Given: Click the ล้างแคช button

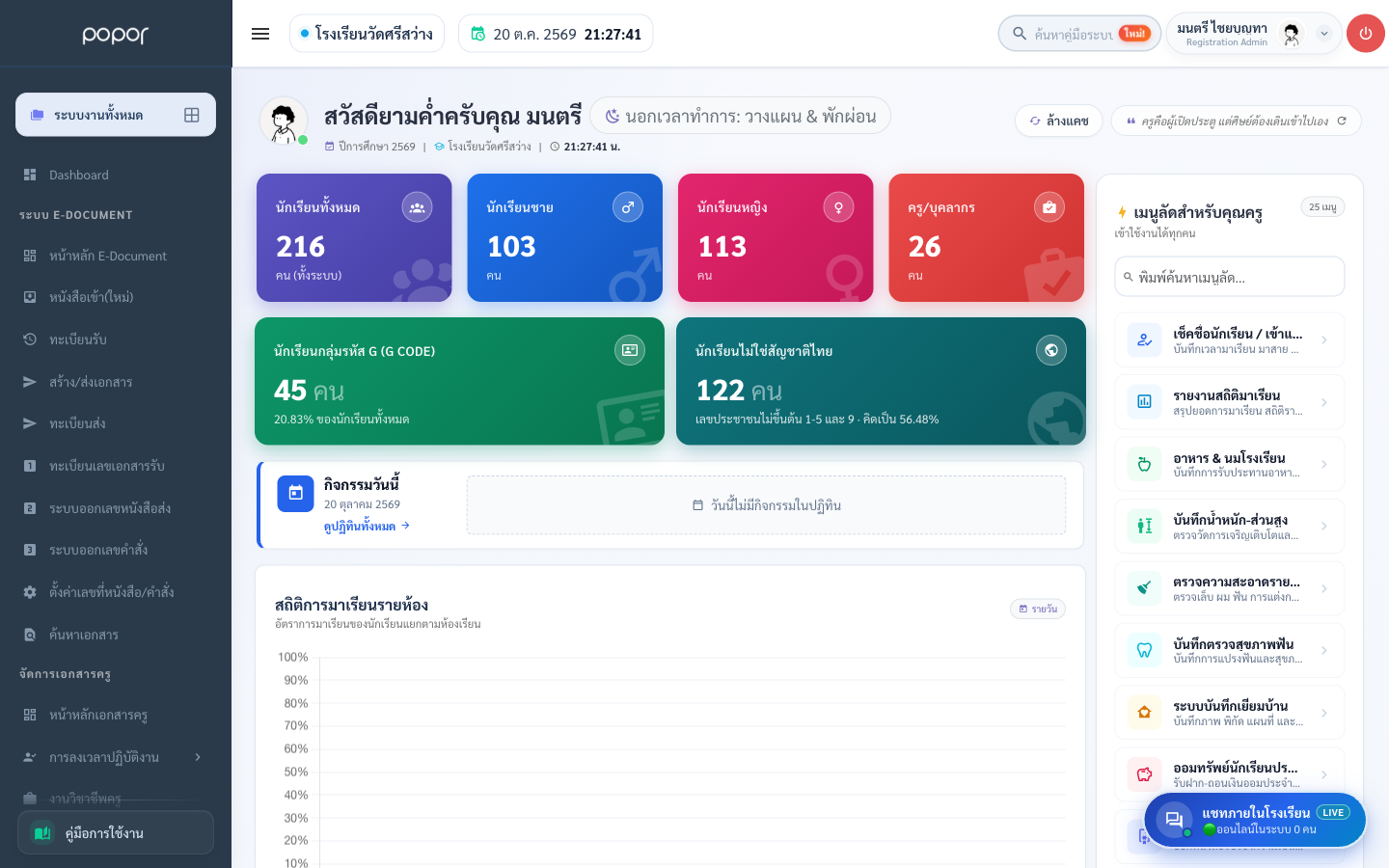Looking at the screenshot, I should pos(1058,121).
